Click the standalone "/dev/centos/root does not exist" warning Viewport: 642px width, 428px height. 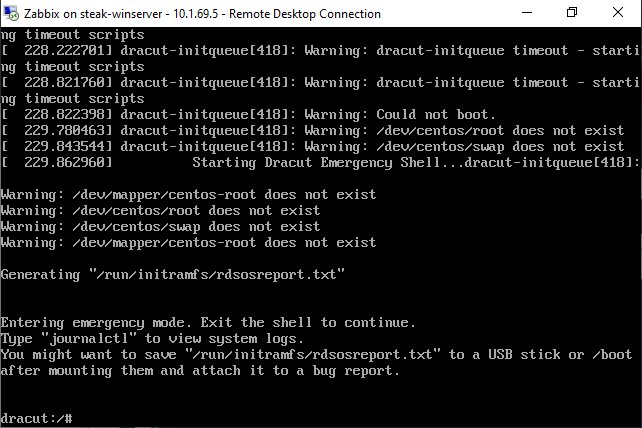pos(160,211)
